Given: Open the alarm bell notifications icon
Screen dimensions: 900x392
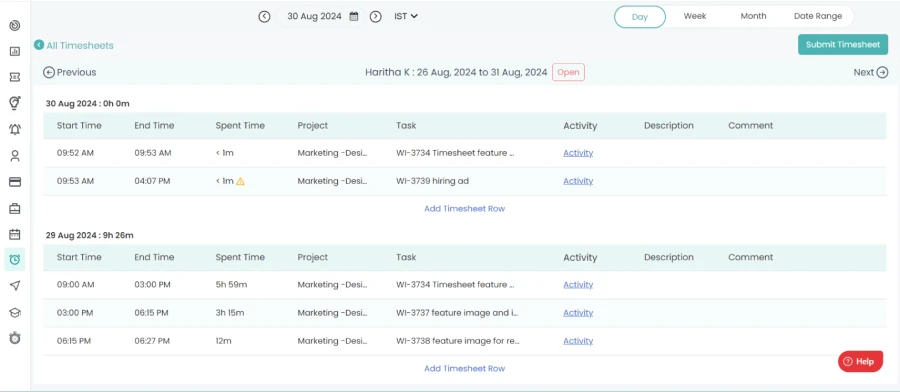Looking at the screenshot, I should pyautogui.click(x=15, y=129).
